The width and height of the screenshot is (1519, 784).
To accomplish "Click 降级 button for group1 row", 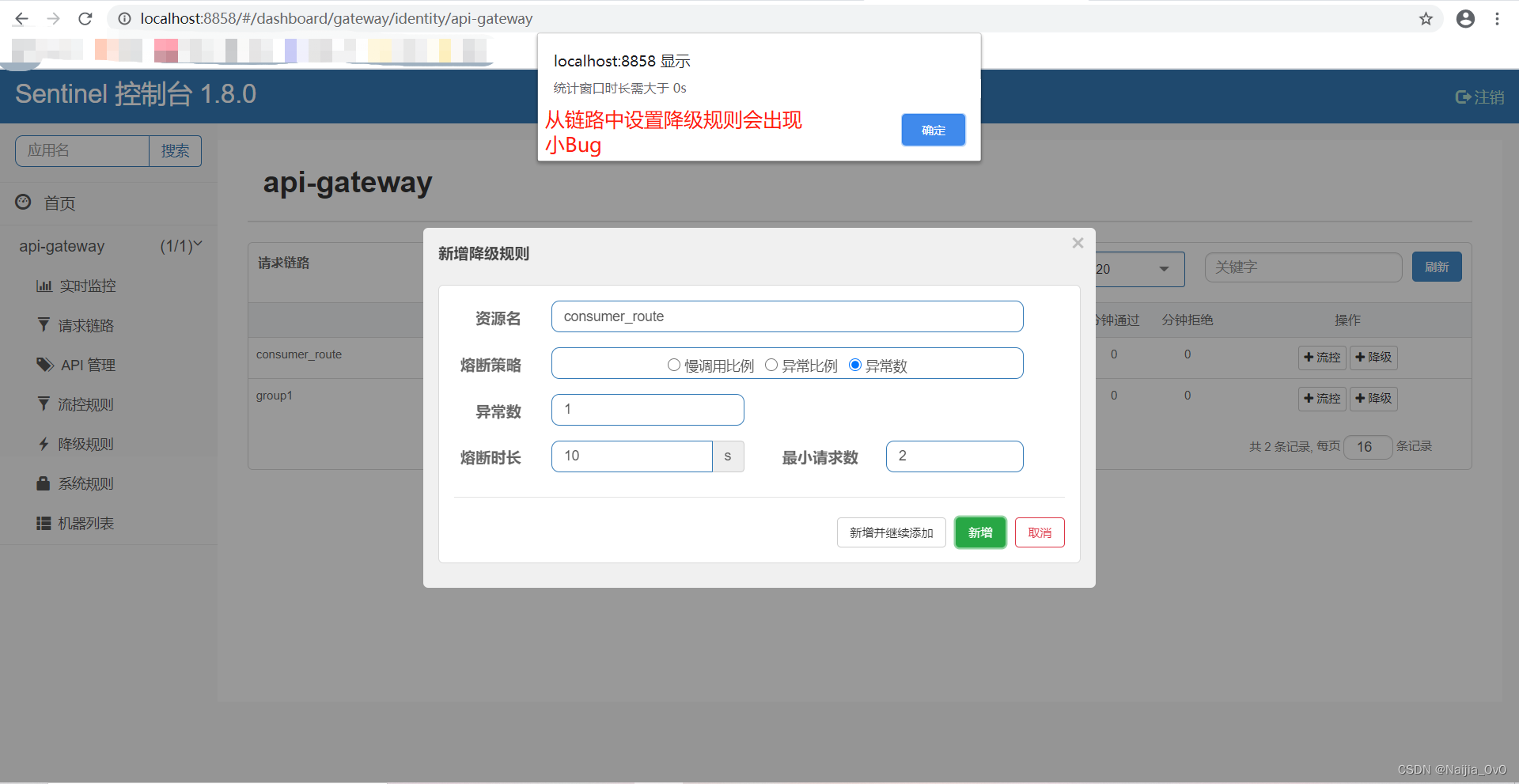I will click(x=1373, y=398).
